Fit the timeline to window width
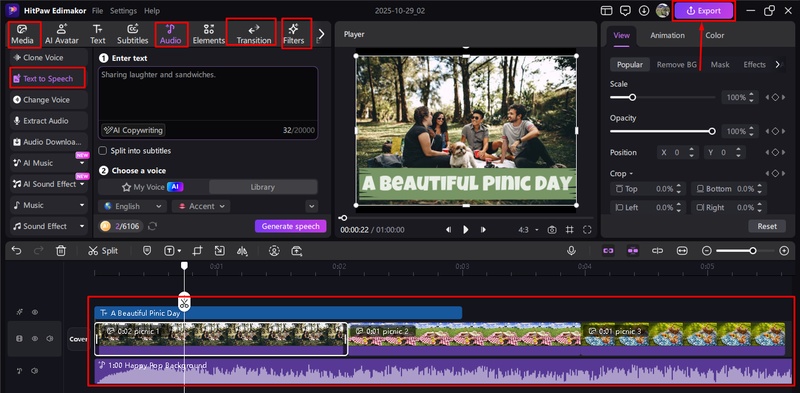800x393 pixels. point(682,251)
